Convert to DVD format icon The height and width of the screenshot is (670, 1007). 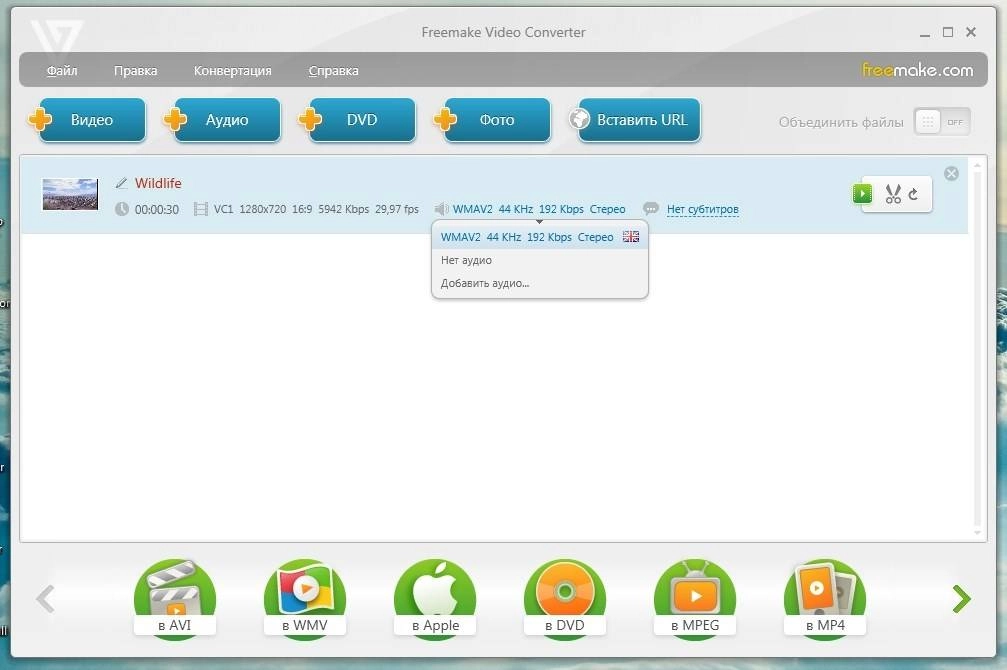565,597
